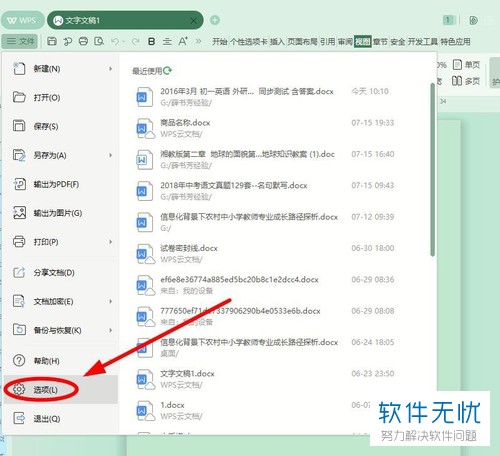Open the 文件 menu button

click(x=20, y=41)
